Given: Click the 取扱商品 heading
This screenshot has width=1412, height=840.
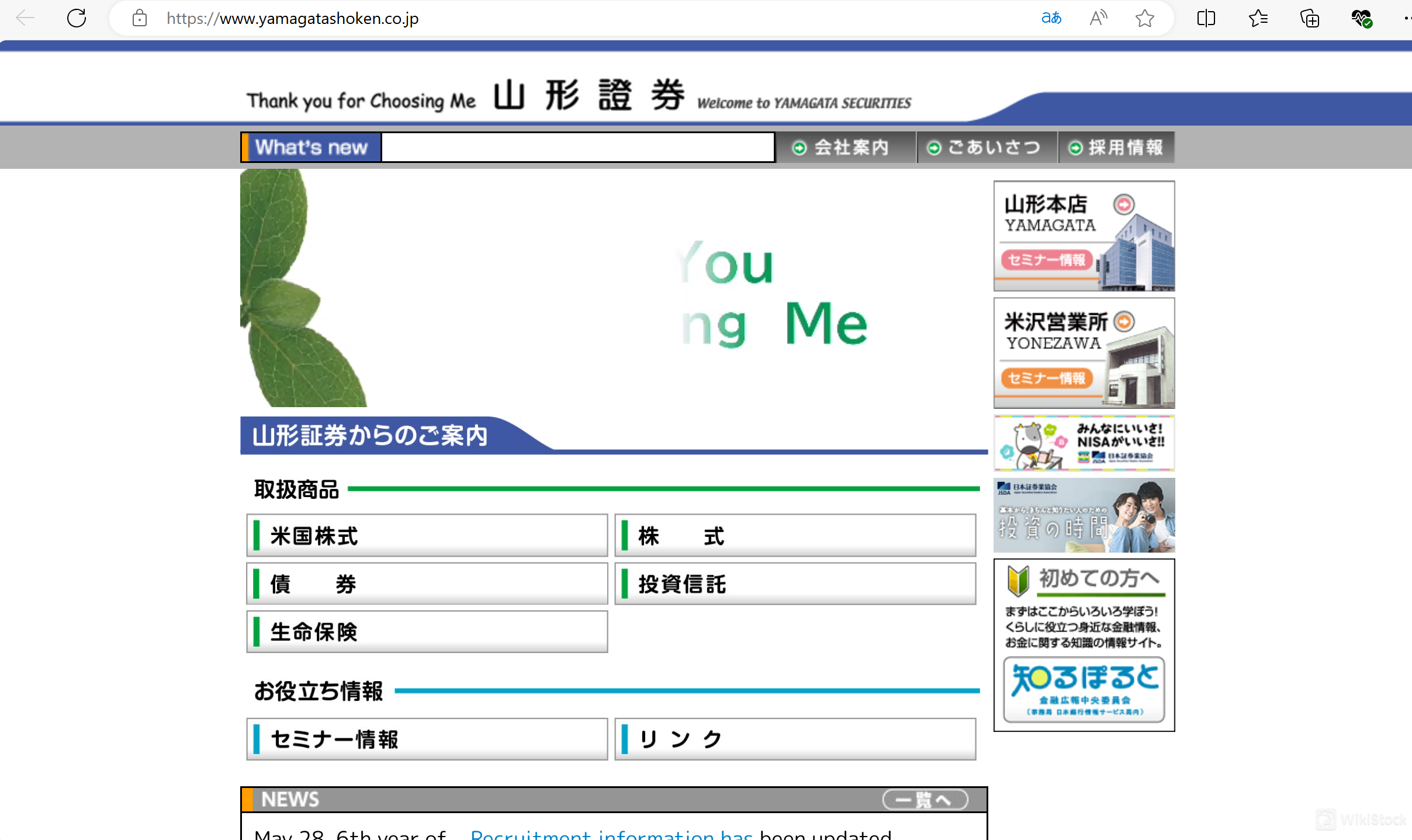Looking at the screenshot, I should pos(297,490).
